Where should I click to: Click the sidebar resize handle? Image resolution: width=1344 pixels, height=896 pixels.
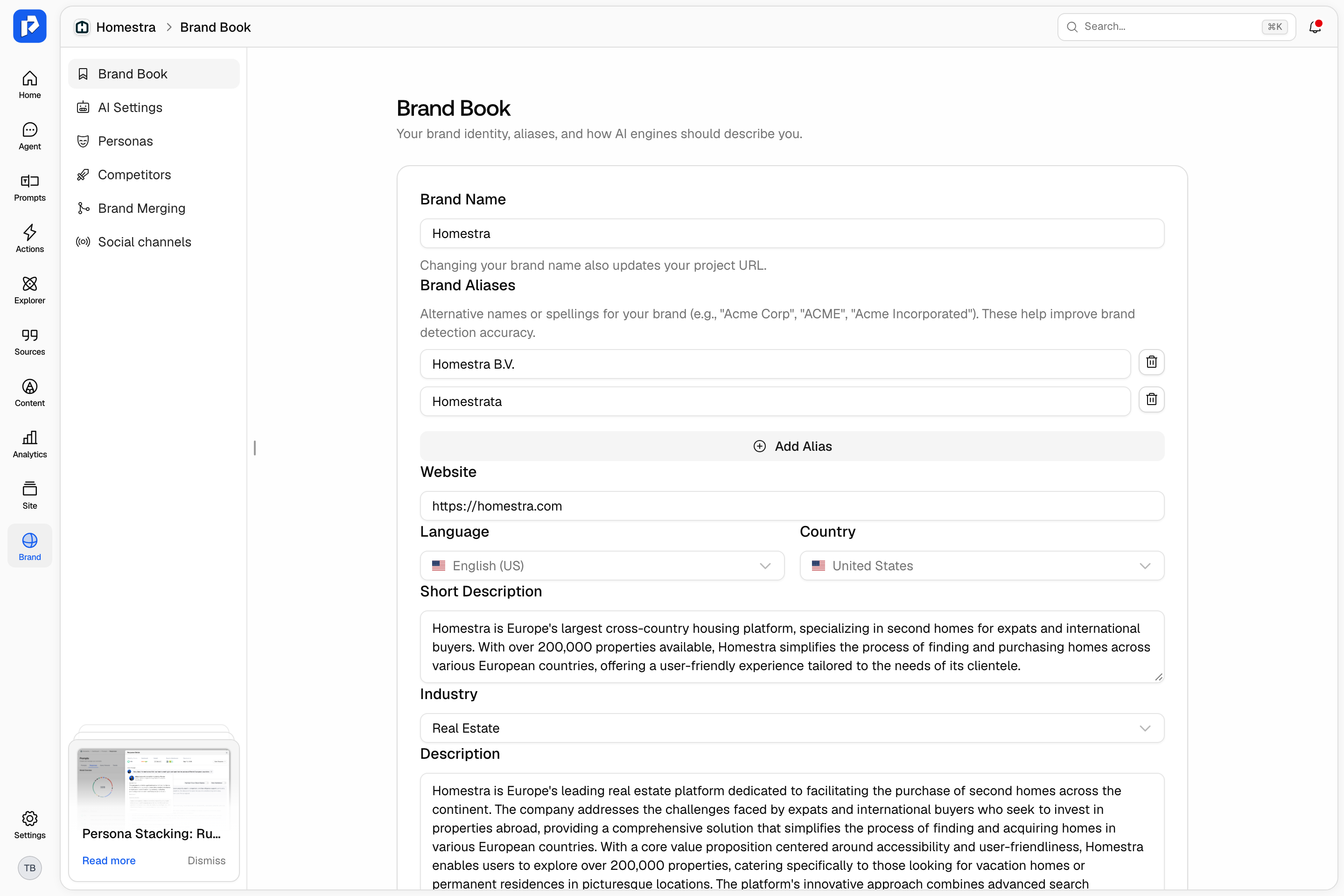point(255,448)
